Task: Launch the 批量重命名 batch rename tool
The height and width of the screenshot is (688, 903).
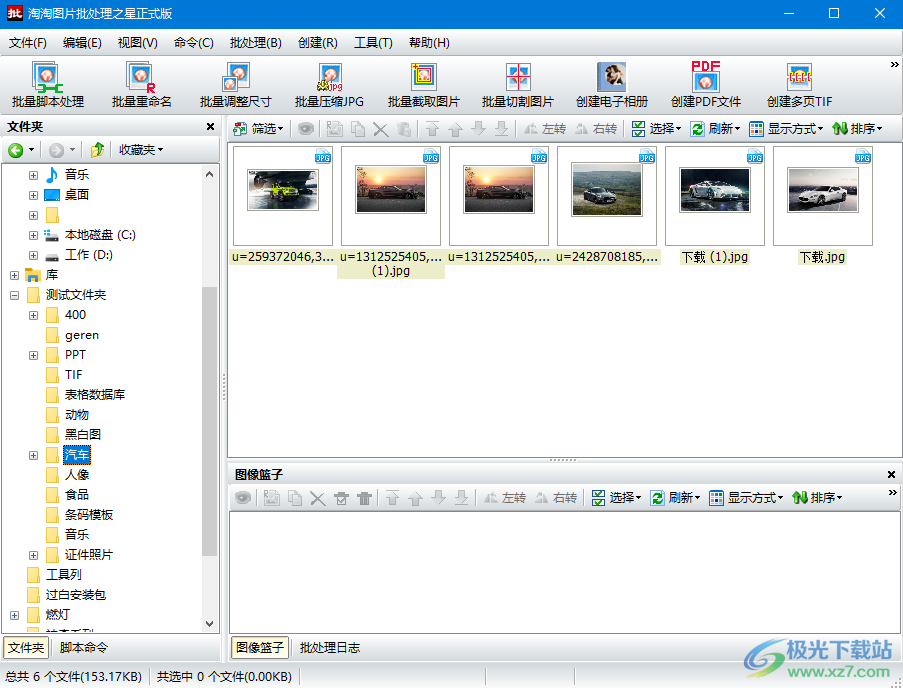Action: (x=141, y=86)
